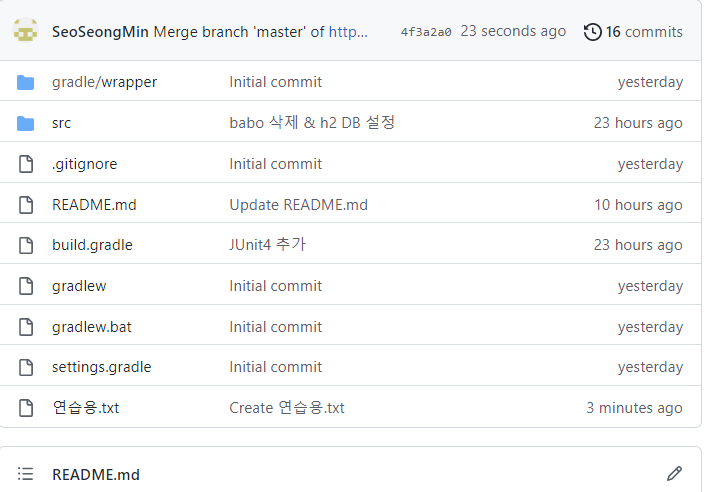The width and height of the screenshot is (705, 492).
Task: Open gradlew.bat file
Action: [x=92, y=327]
